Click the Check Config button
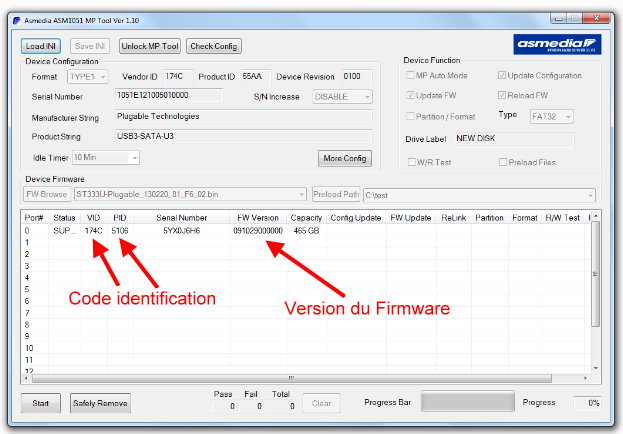Screen dimensions: 623x434 click(213, 46)
